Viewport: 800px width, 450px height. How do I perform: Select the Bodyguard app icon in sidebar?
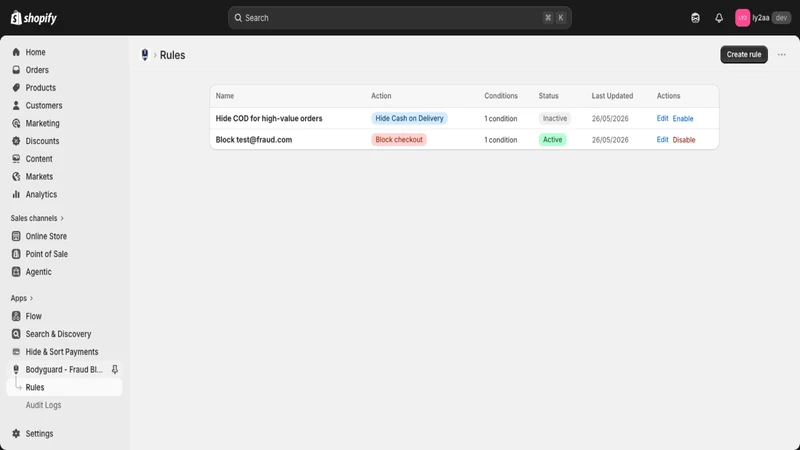(16, 369)
